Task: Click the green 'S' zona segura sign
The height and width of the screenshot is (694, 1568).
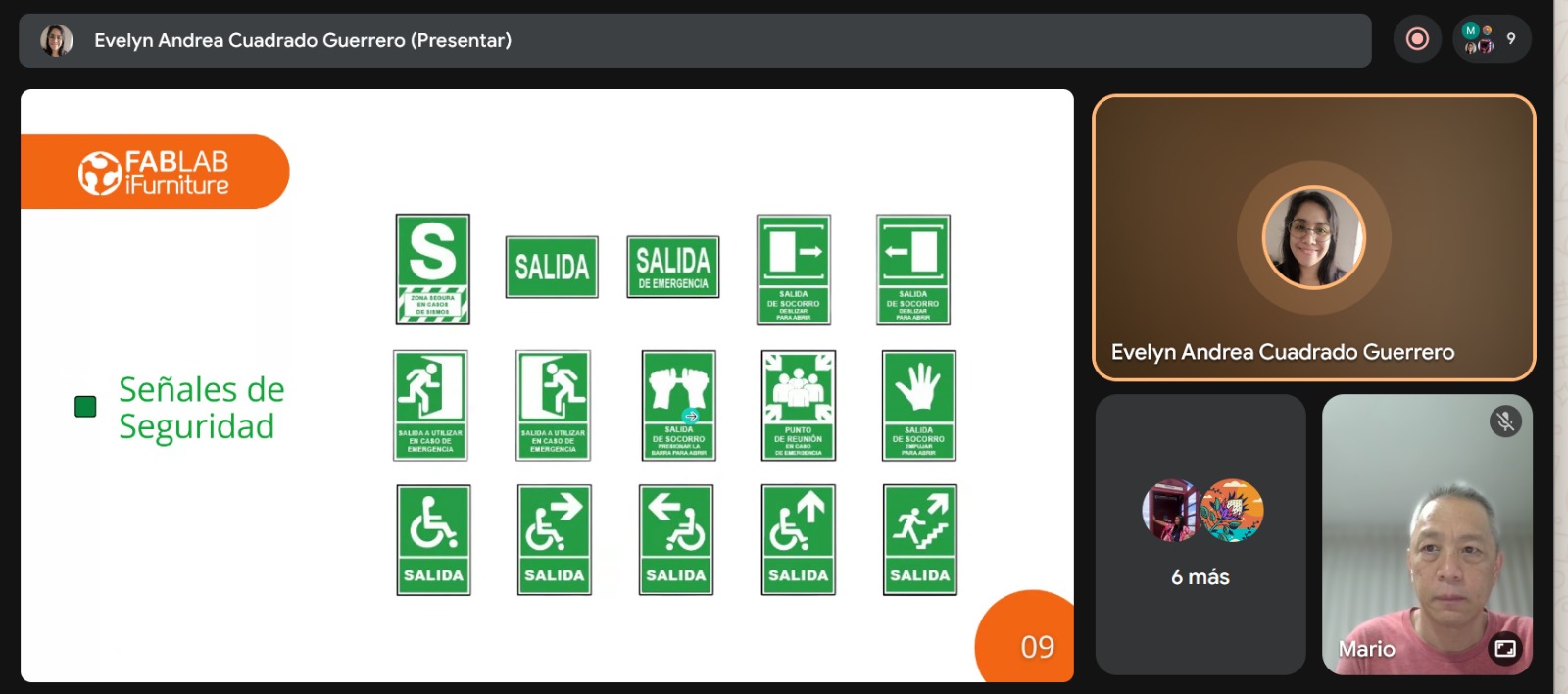Action: tap(432, 269)
